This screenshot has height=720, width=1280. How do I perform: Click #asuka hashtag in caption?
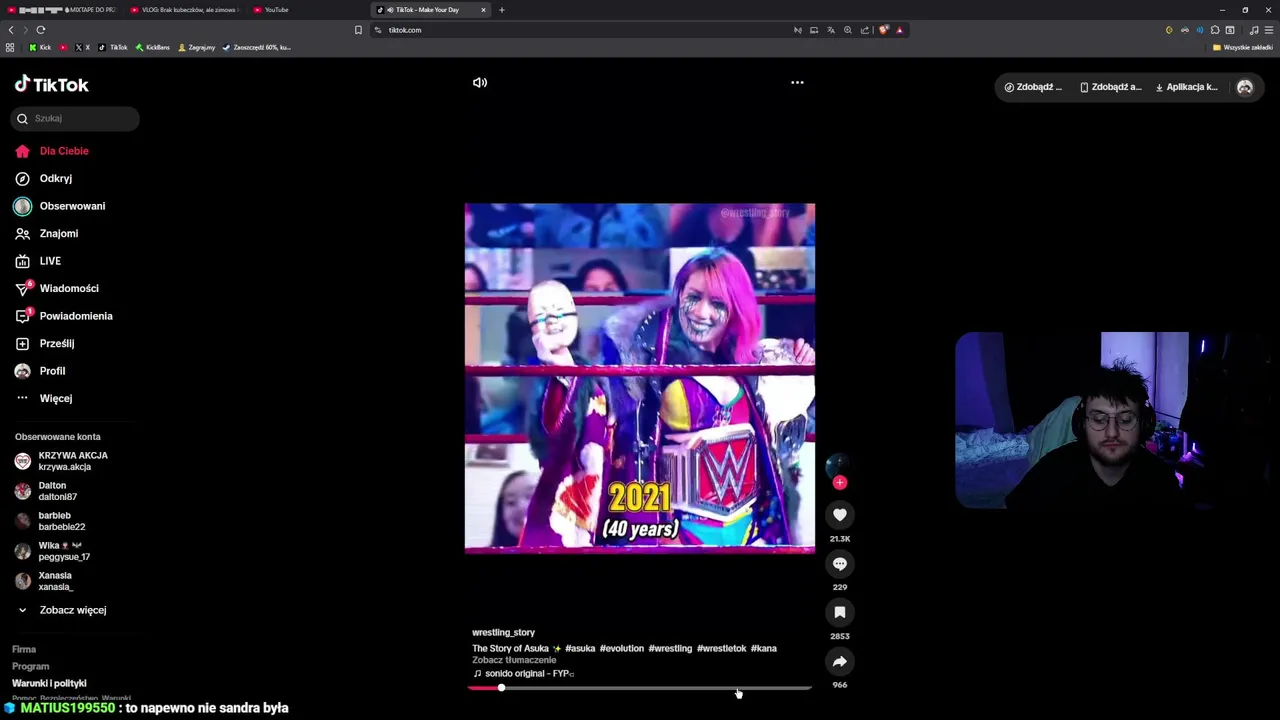(x=580, y=648)
